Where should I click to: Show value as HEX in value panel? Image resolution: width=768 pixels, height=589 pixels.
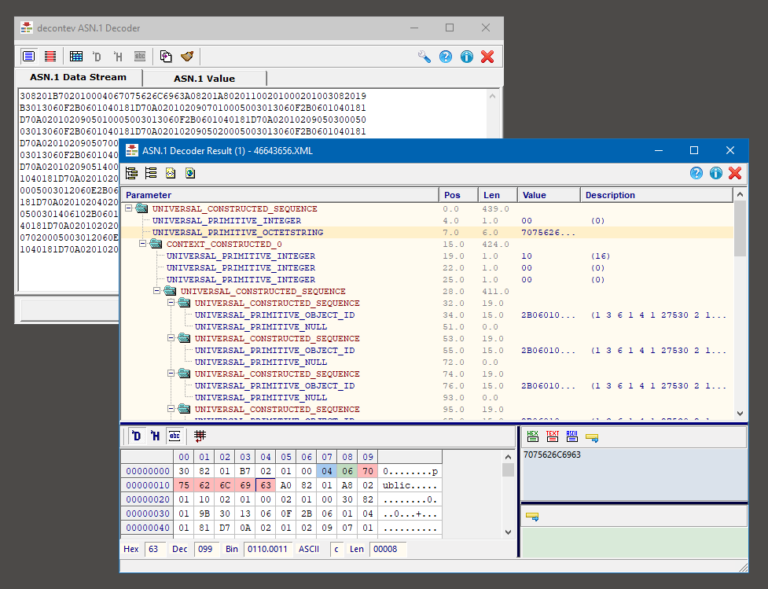533,436
